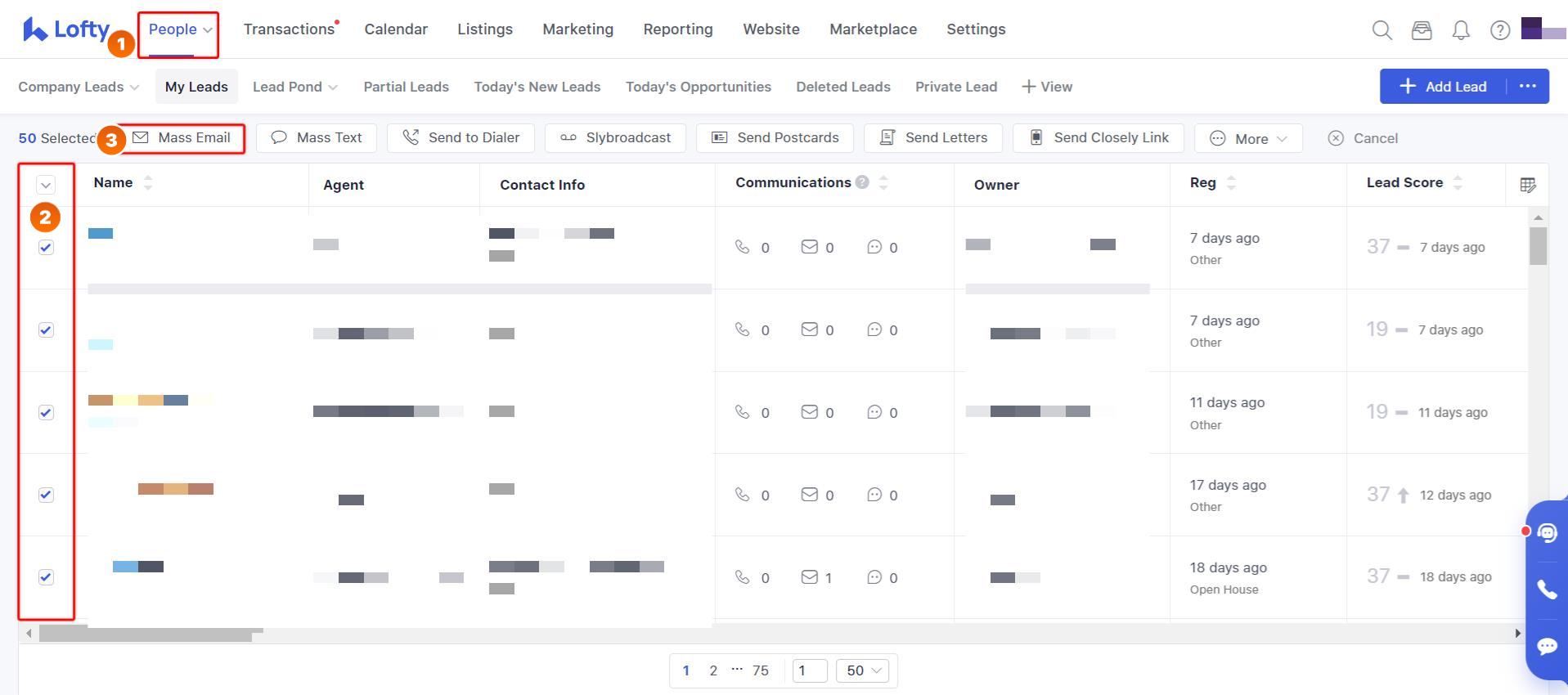The width and height of the screenshot is (1568, 695).
Task: Expand the More actions dropdown
Action: click(x=1248, y=138)
